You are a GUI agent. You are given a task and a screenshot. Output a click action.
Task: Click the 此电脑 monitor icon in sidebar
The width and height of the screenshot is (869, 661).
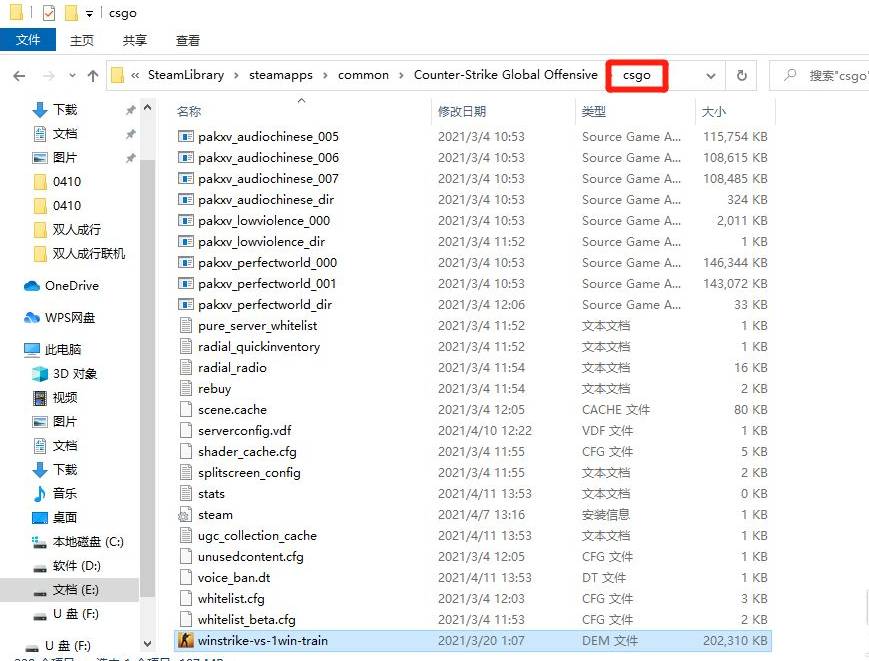pos(32,350)
